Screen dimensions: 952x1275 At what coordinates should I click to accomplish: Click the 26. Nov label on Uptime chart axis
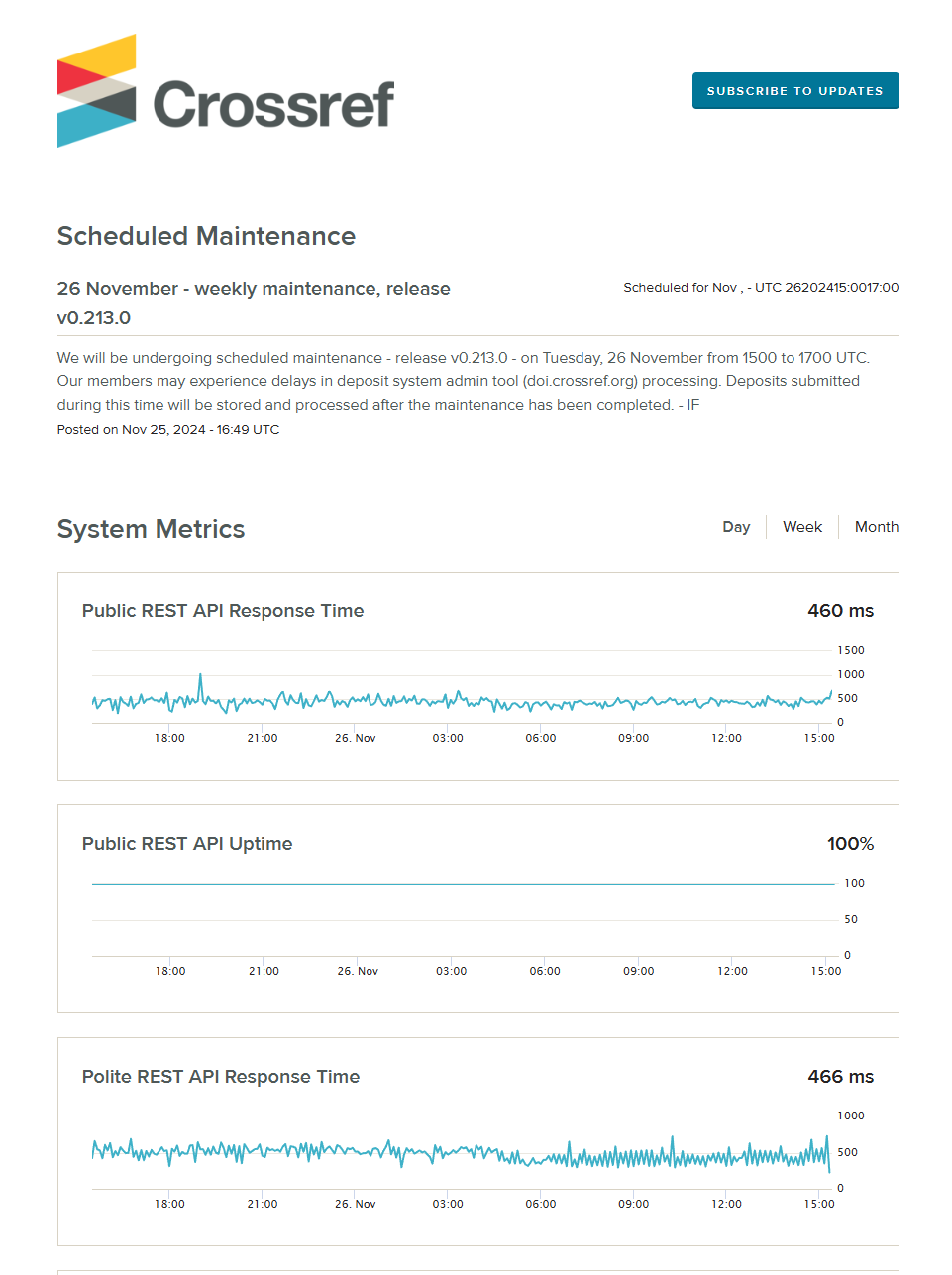(358, 971)
